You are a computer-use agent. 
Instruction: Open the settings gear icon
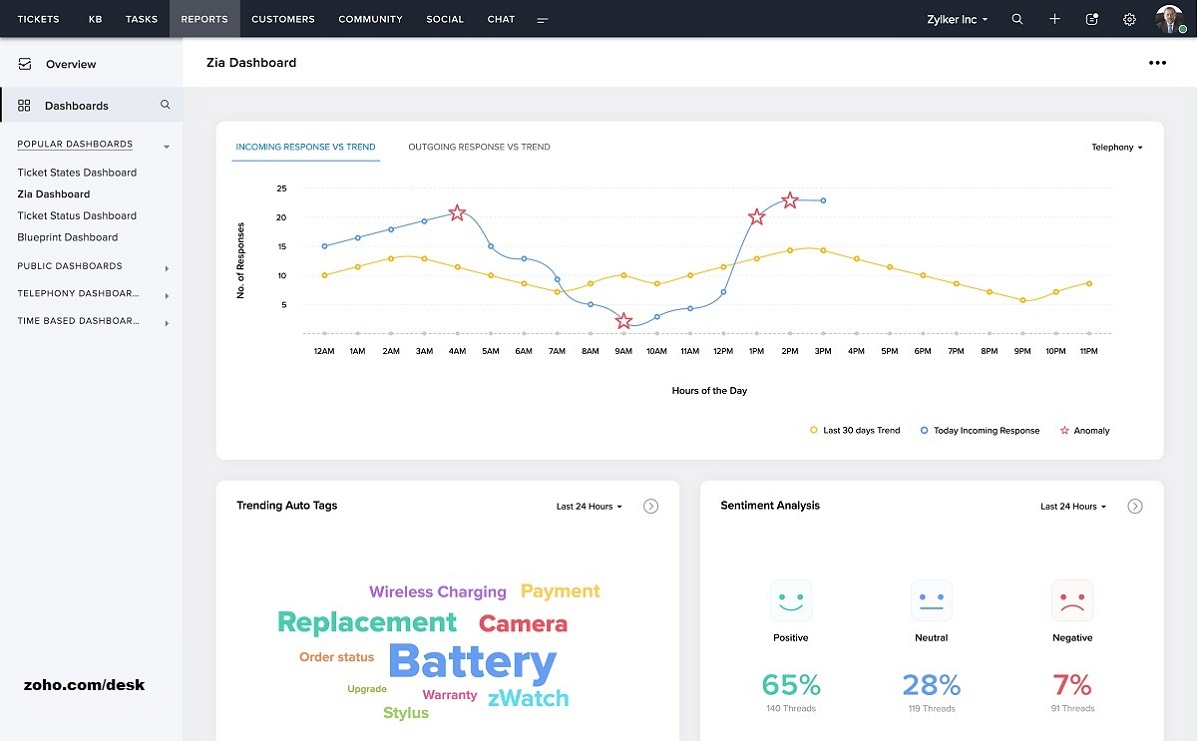pos(1129,19)
